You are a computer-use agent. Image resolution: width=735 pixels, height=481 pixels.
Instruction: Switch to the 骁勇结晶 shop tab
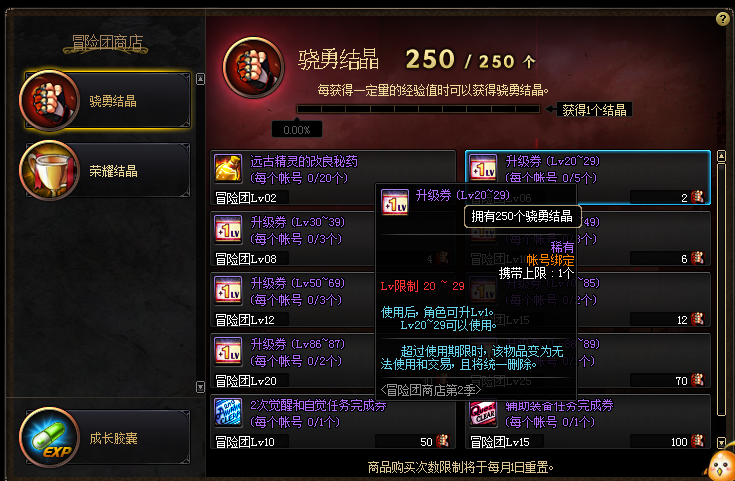point(105,100)
